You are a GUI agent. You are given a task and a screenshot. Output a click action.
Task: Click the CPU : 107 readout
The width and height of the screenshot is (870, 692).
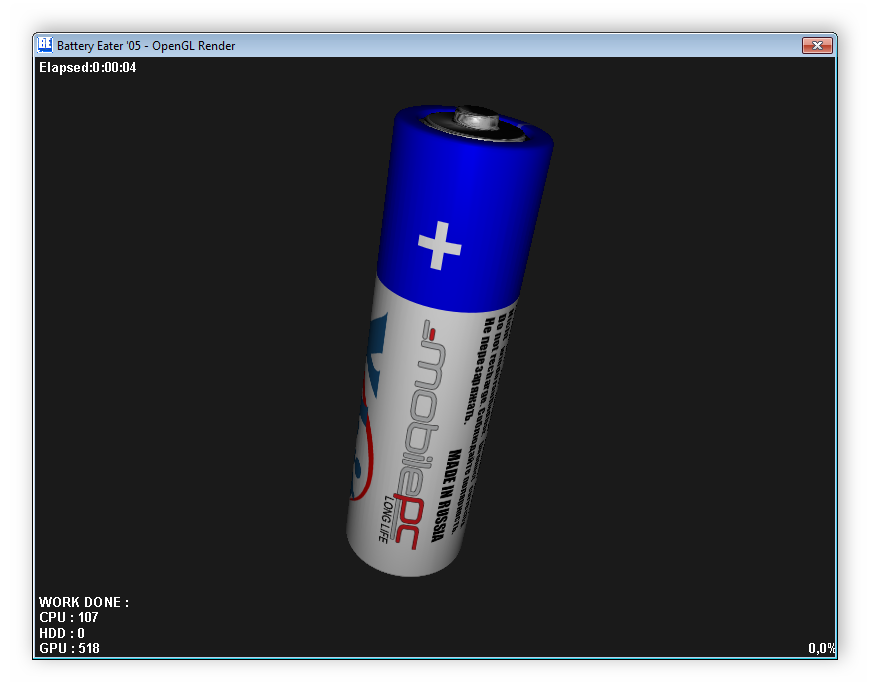coord(68,618)
